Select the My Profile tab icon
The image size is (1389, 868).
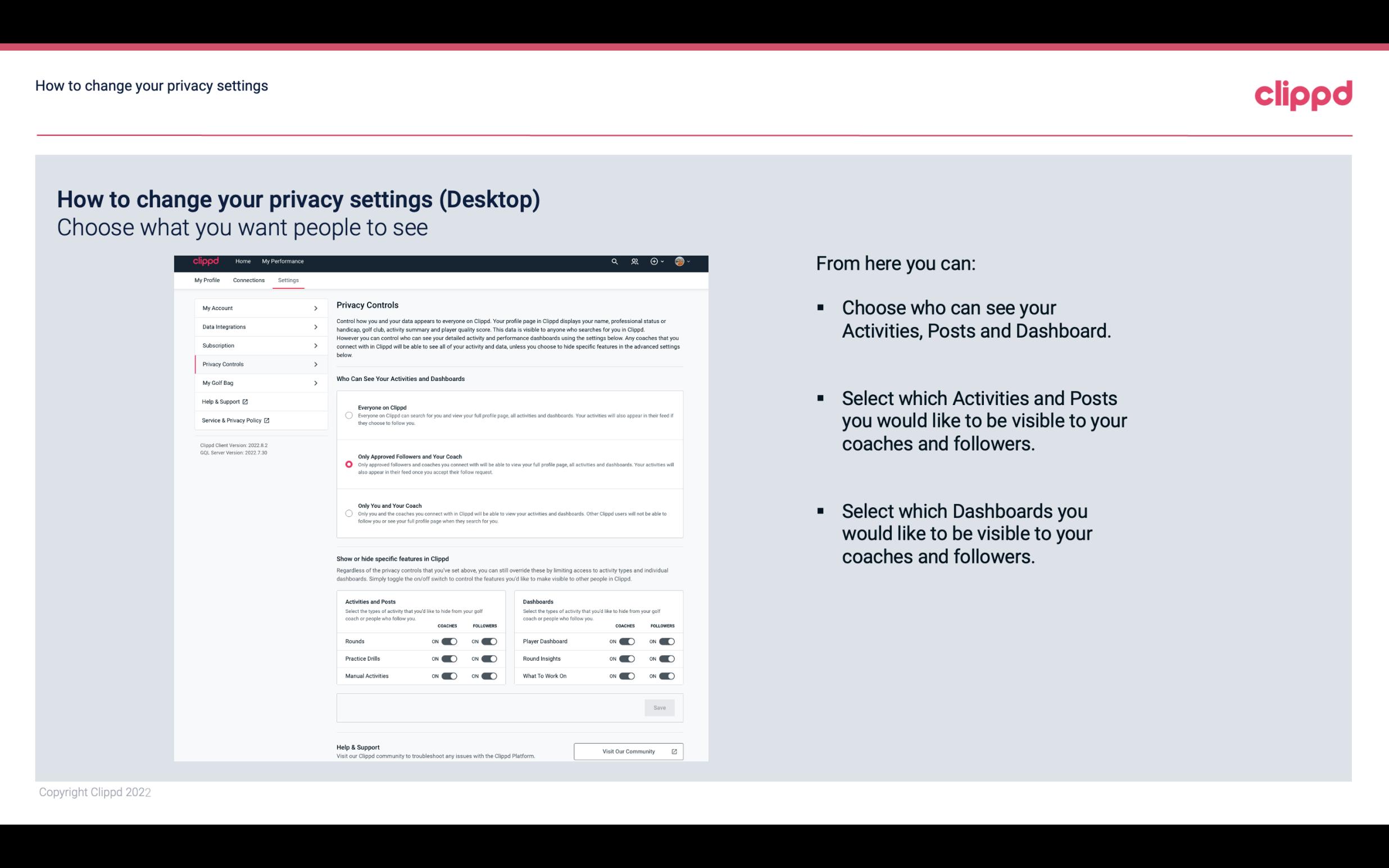click(x=207, y=280)
